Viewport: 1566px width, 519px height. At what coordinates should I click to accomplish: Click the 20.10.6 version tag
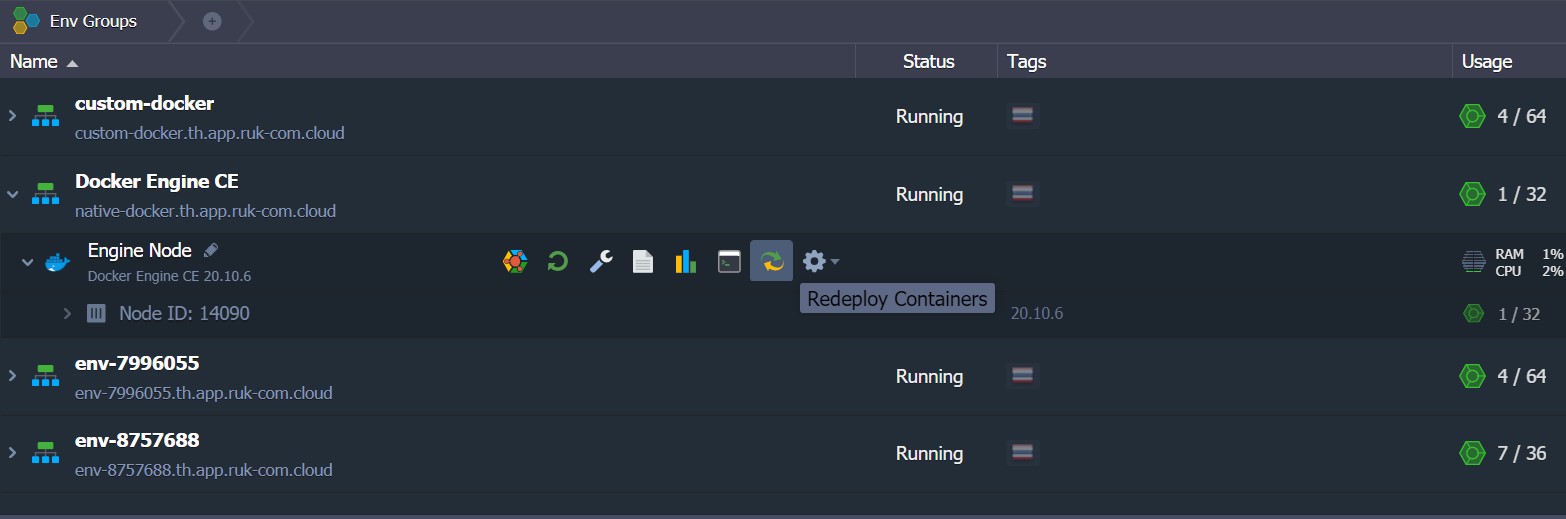1037,313
